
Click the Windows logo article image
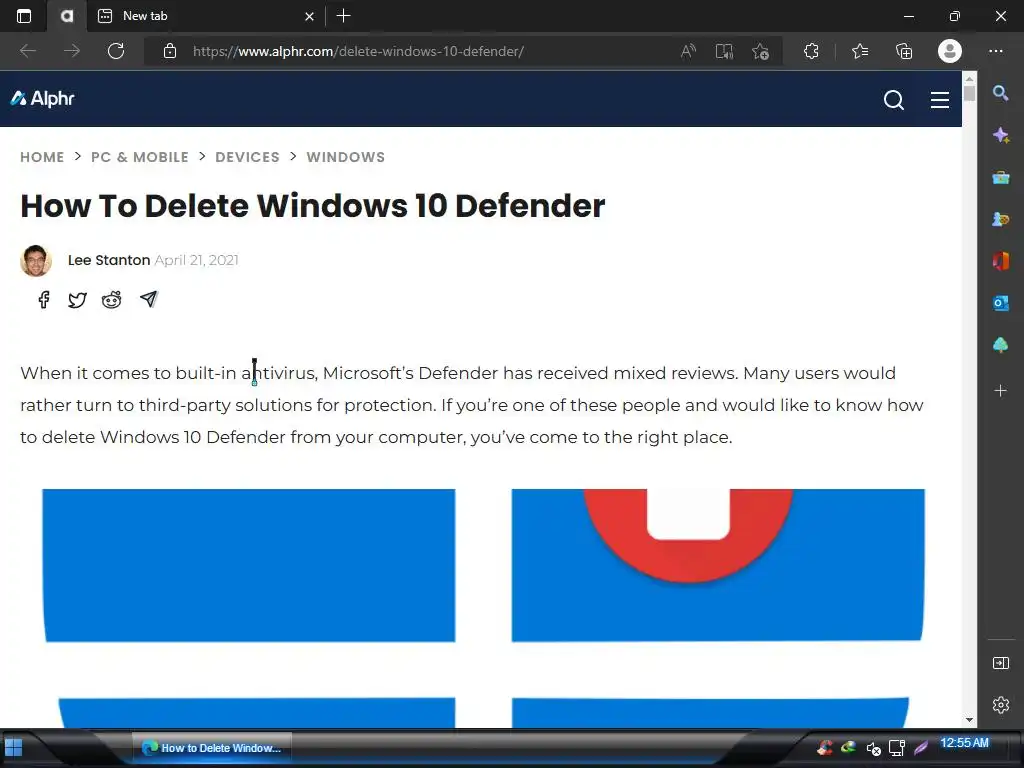click(x=483, y=608)
